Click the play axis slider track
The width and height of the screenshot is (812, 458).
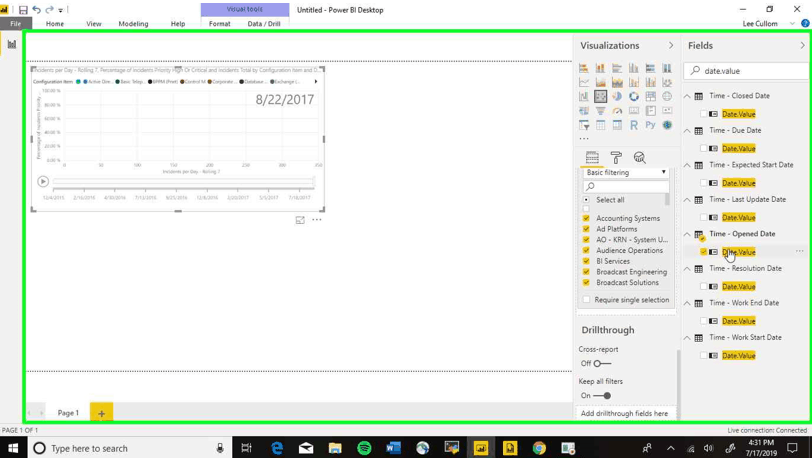183,181
